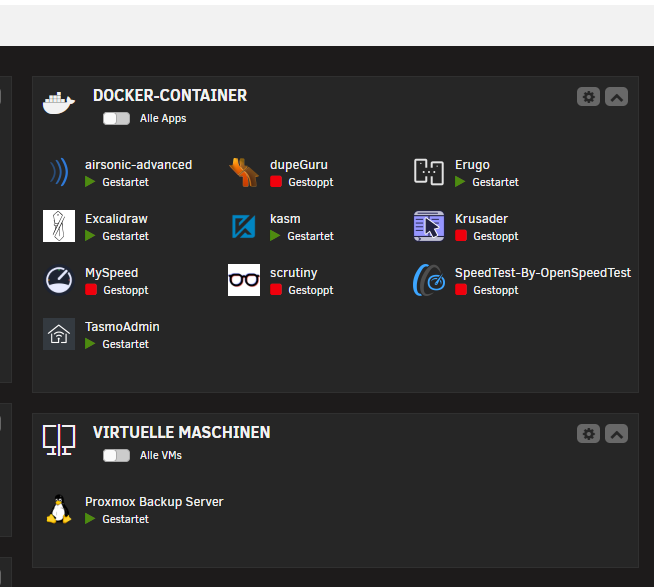Open Virtuelle Maschinen settings gear
The image size is (654, 587).
(x=589, y=434)
